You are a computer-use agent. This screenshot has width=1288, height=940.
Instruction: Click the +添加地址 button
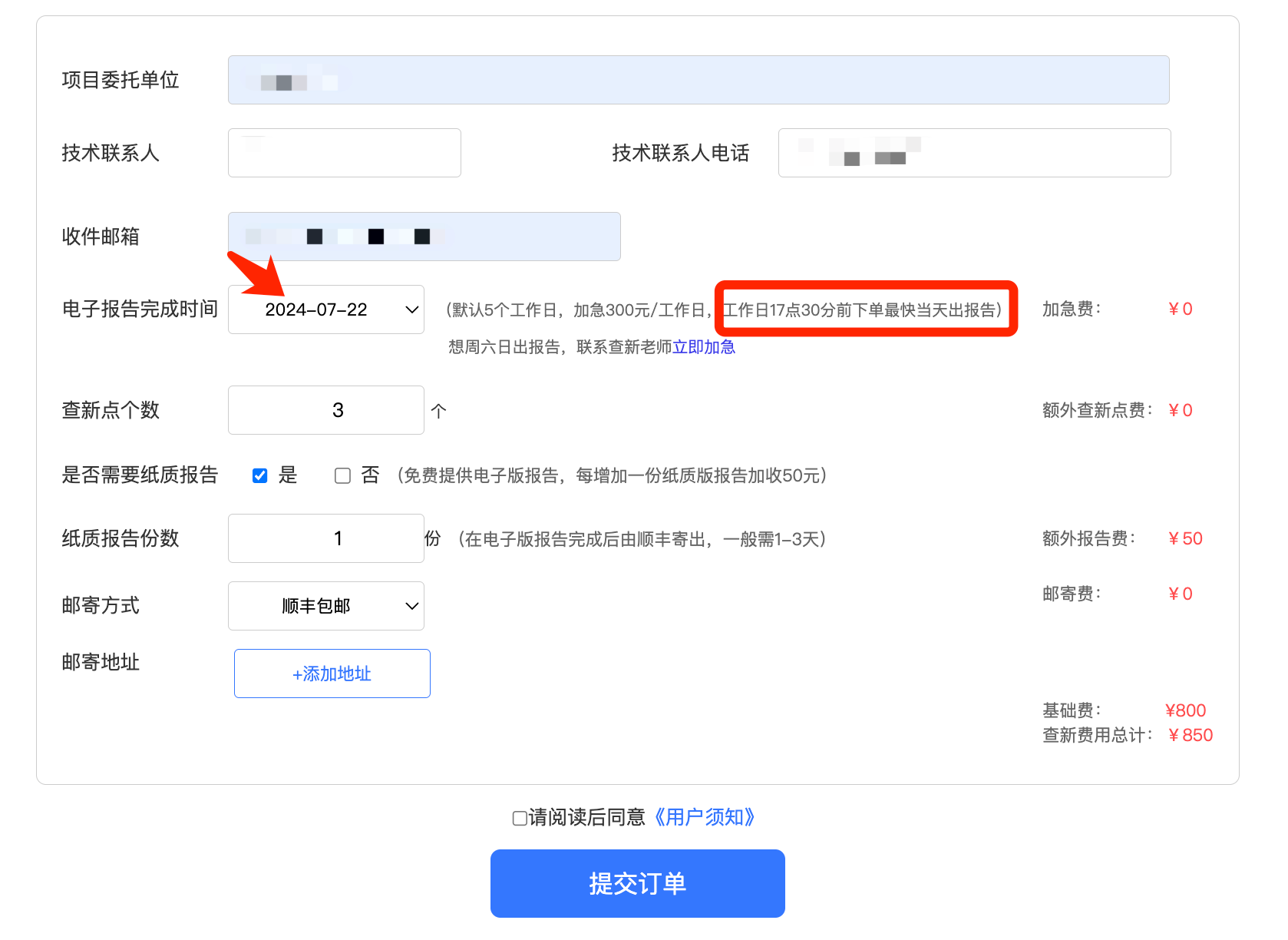(x=332, y=674)
